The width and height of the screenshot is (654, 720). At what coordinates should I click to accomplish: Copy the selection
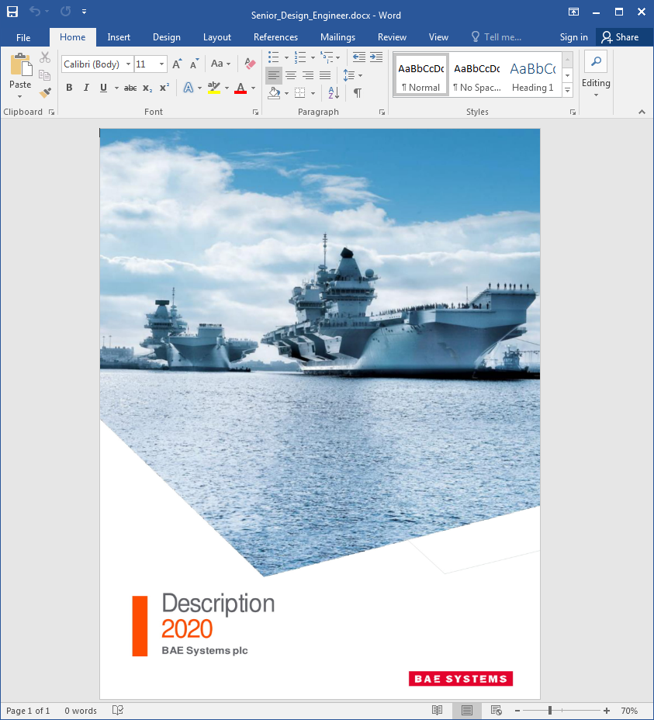(45, 75)
